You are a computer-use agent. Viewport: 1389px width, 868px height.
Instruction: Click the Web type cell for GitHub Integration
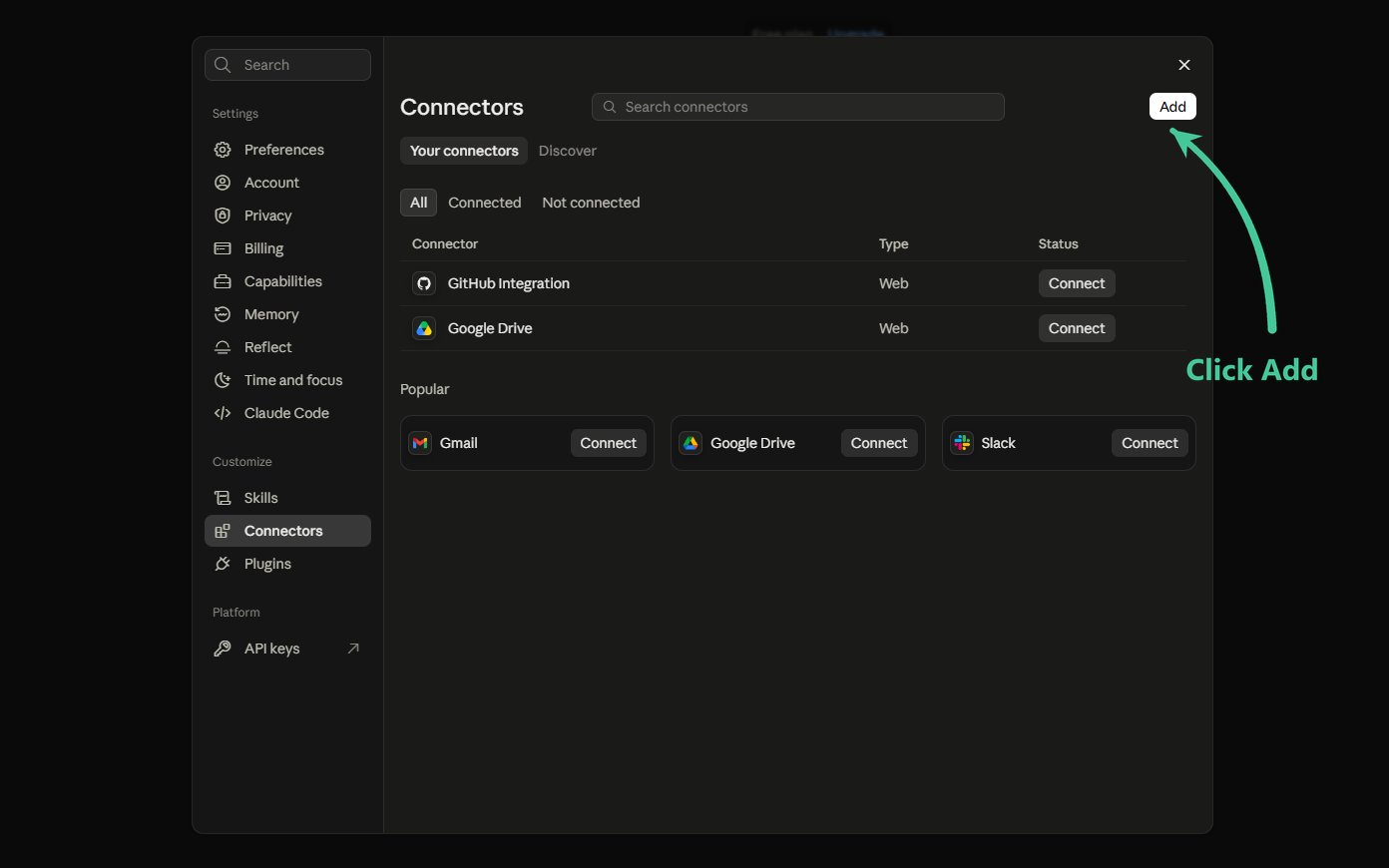(x=893, y=283)
